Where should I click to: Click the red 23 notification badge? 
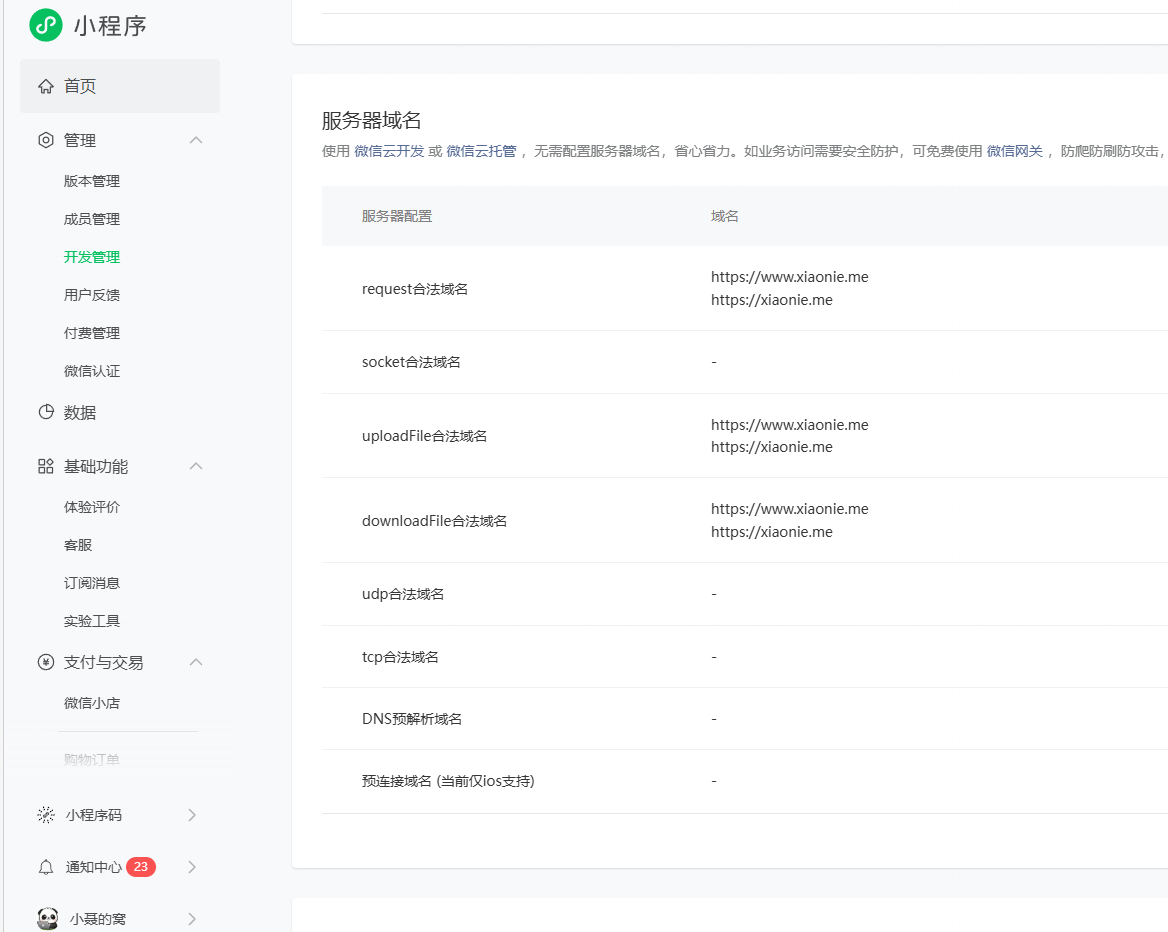[144, 866]
